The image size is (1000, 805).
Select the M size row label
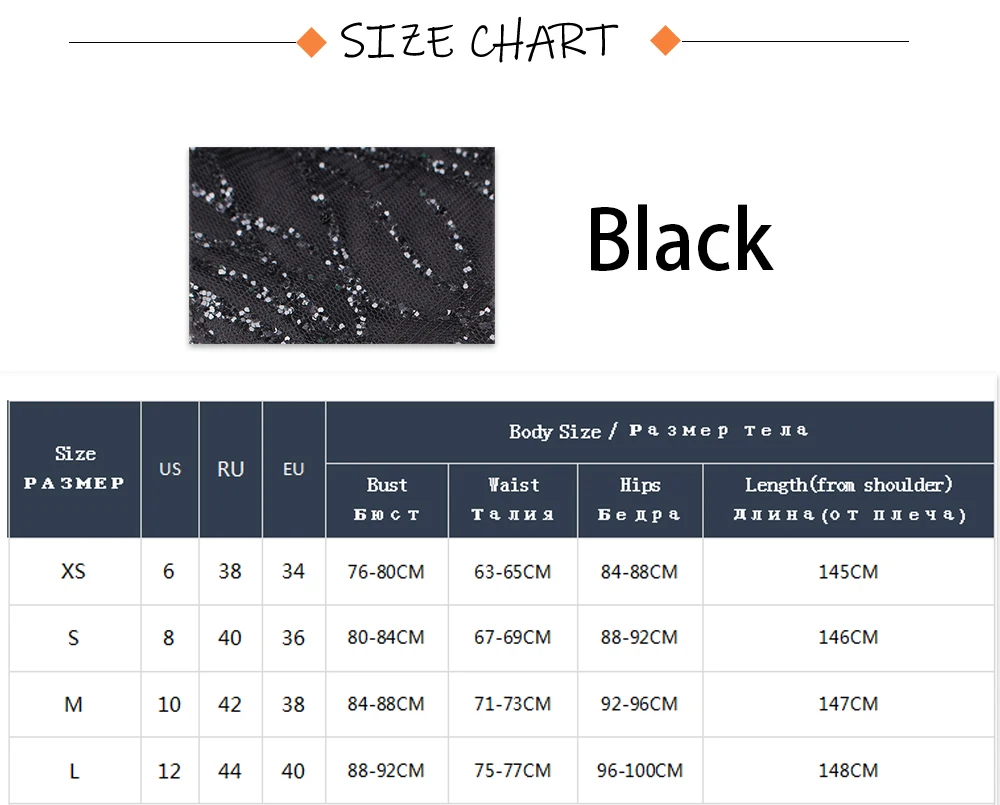coord(74,704)
